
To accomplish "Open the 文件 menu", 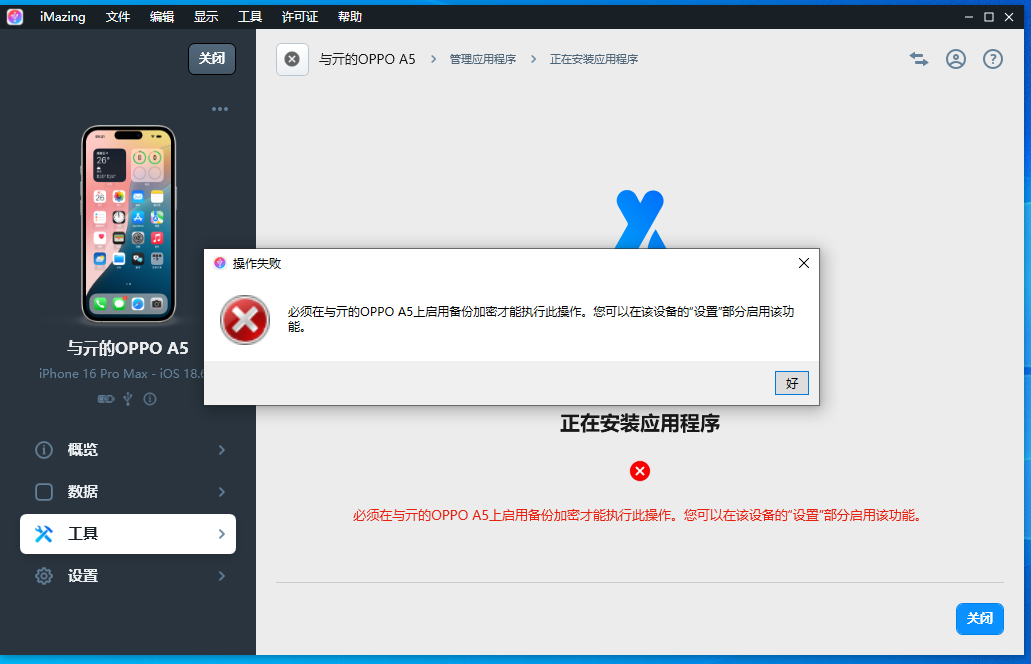I will [118, 16].
